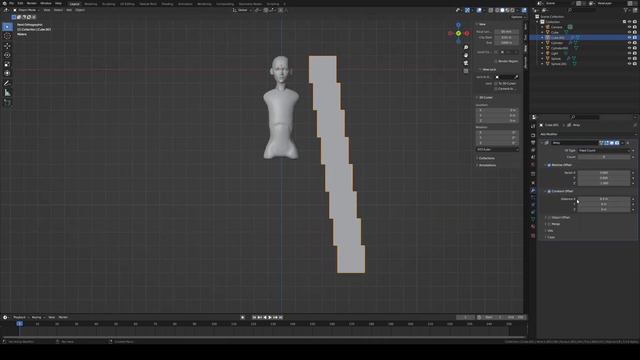Screen dimensions: 640x360
Task: Click the Array modifier name field
Action: (x=575, y=143)
